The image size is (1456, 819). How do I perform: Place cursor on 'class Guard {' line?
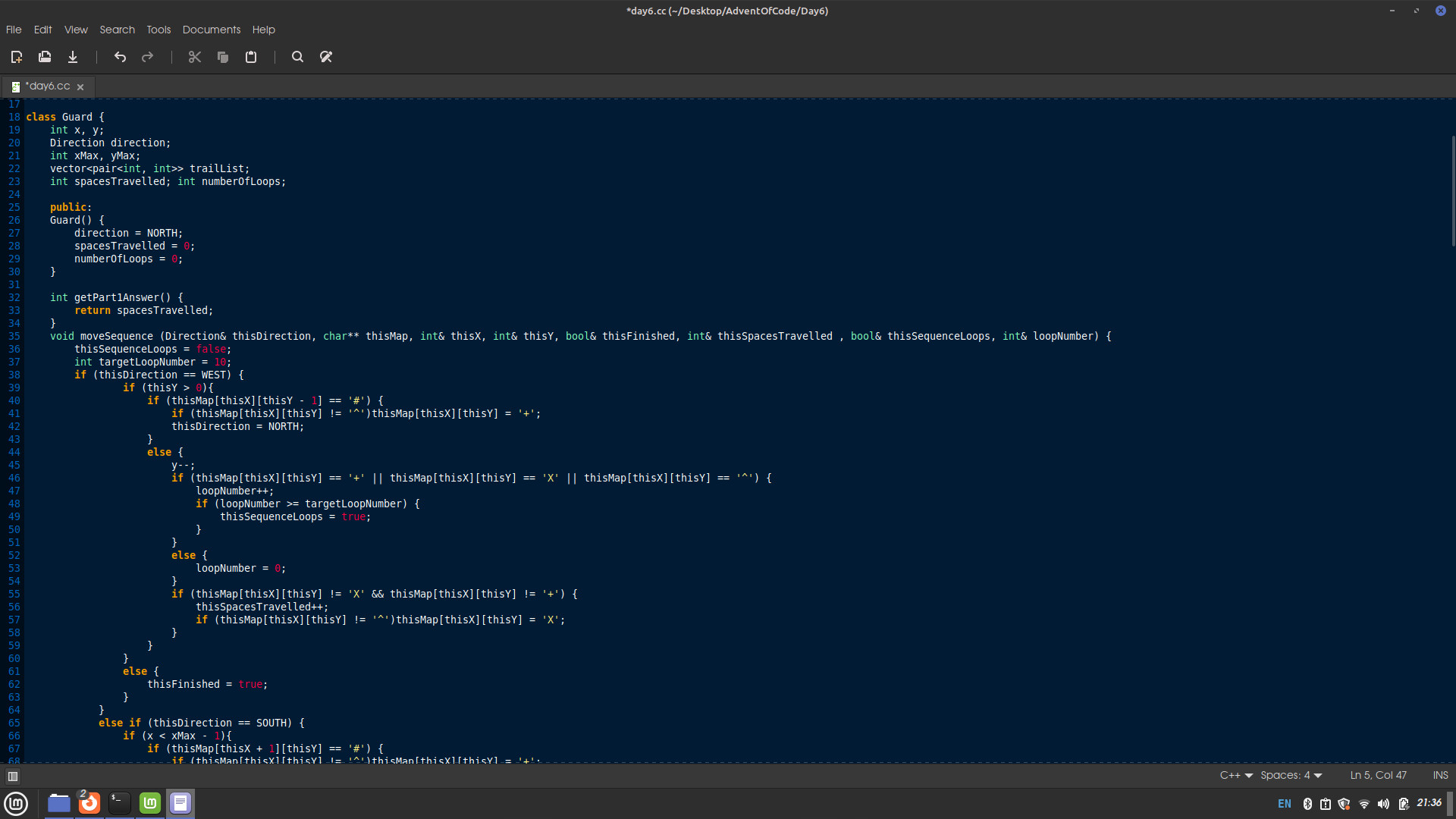click(65, 117)
